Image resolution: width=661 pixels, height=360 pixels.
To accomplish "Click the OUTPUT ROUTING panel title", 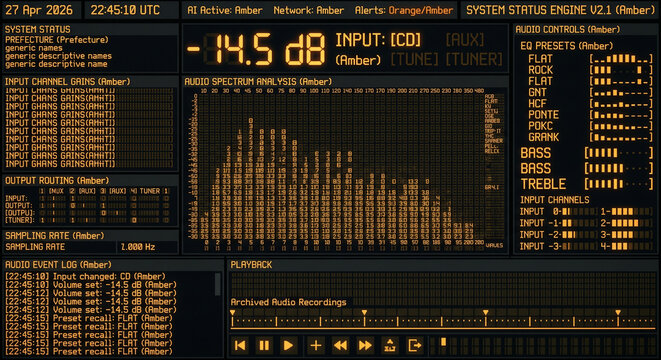I will point(57,181).
